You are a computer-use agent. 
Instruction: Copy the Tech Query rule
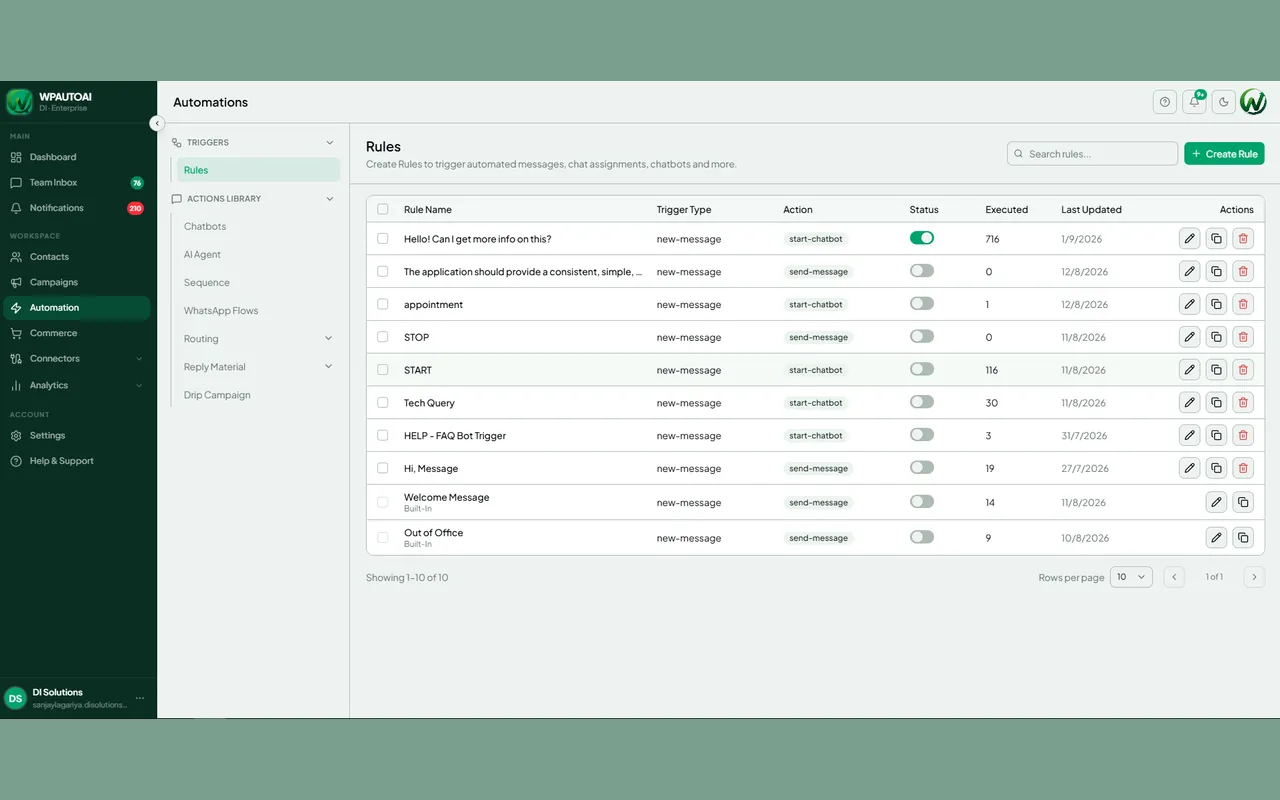(x=1216, y=403)
